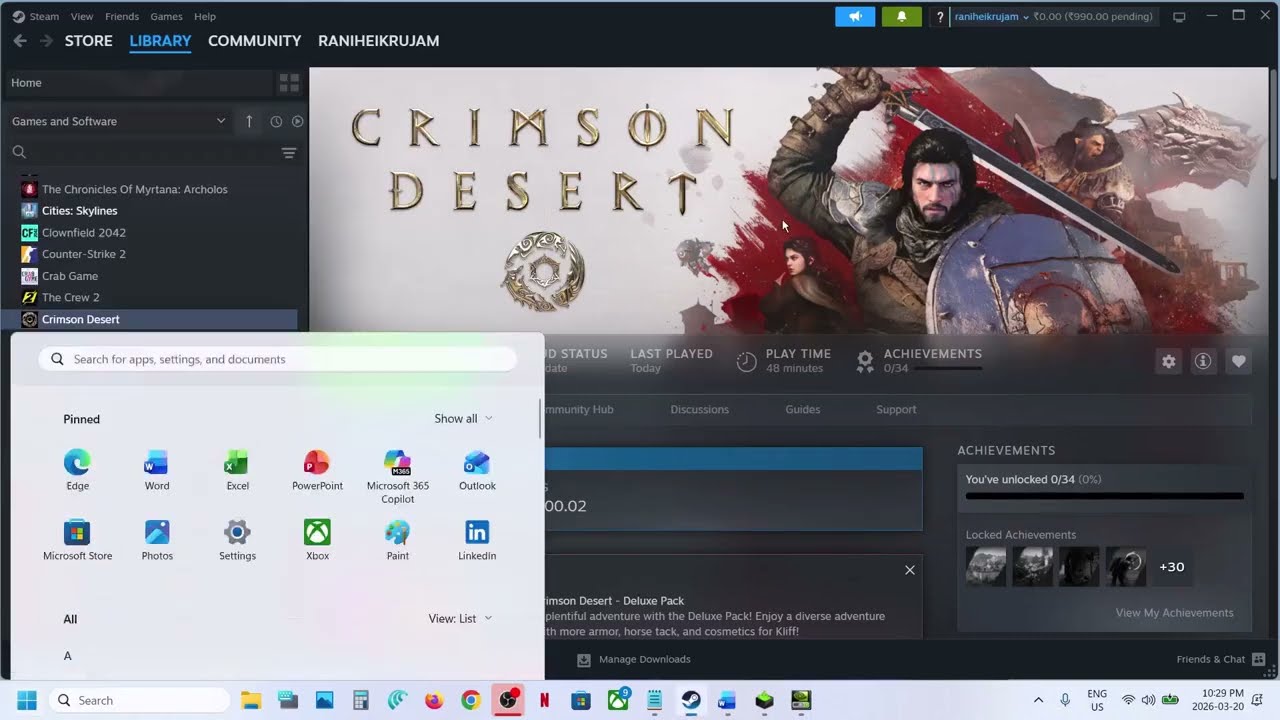Add Crimson Desert to favorites heart
Screen dimensions: 1280x720
[x=1238, y=362]
